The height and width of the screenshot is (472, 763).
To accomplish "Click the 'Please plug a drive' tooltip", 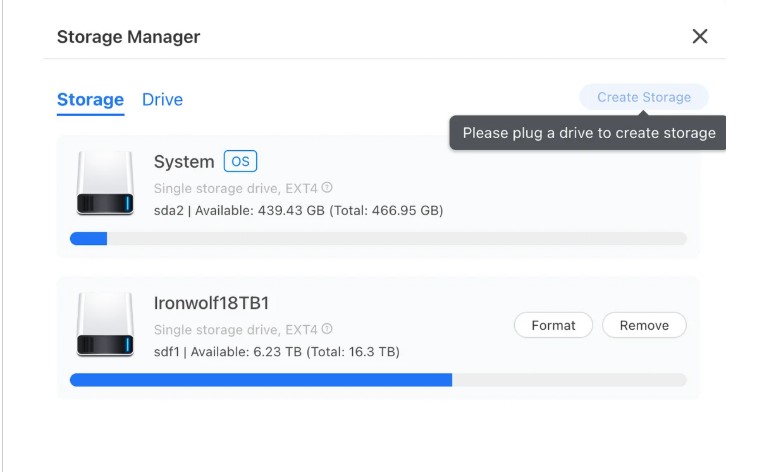I will pyautogui.click(x=588, y=133).
